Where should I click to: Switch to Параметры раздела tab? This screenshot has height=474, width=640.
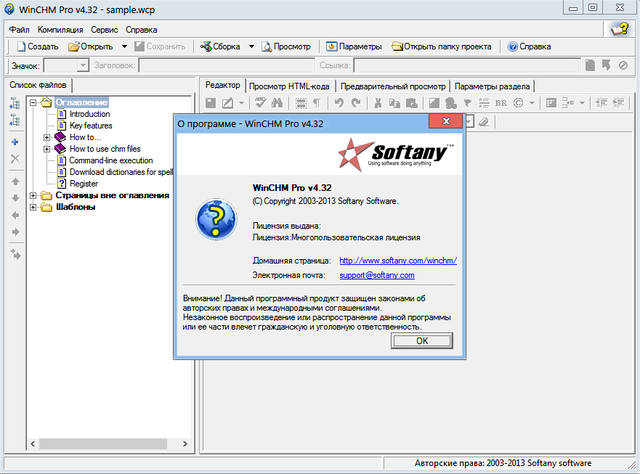coord(492,86)
